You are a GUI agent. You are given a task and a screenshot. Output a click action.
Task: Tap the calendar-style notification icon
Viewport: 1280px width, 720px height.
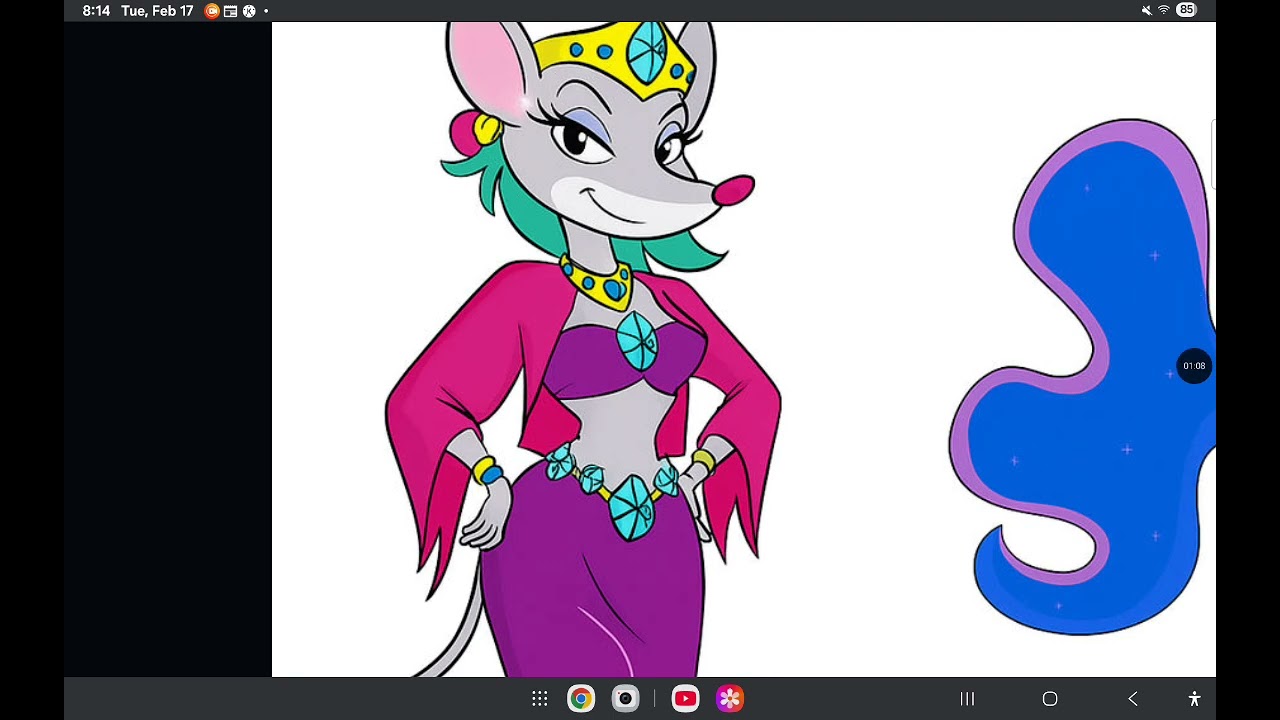pyautogui.click(x=231, y=11)
